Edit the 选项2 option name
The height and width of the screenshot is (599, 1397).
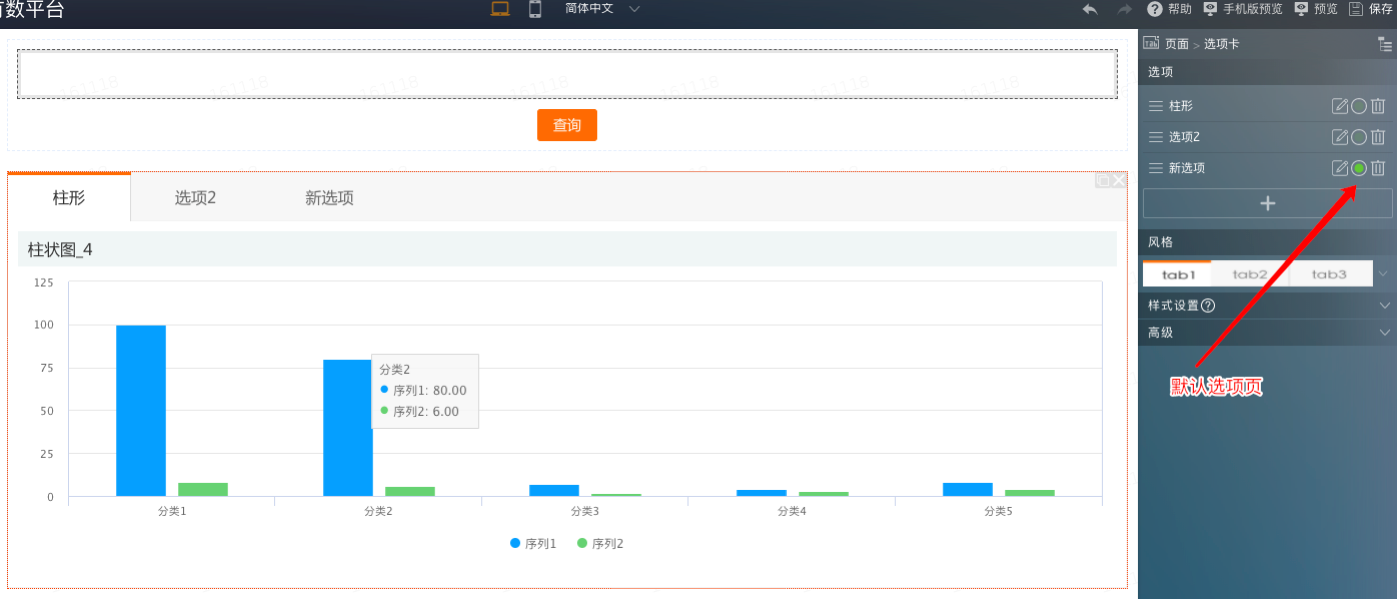pyautogui.click(x=1340, y=137)
